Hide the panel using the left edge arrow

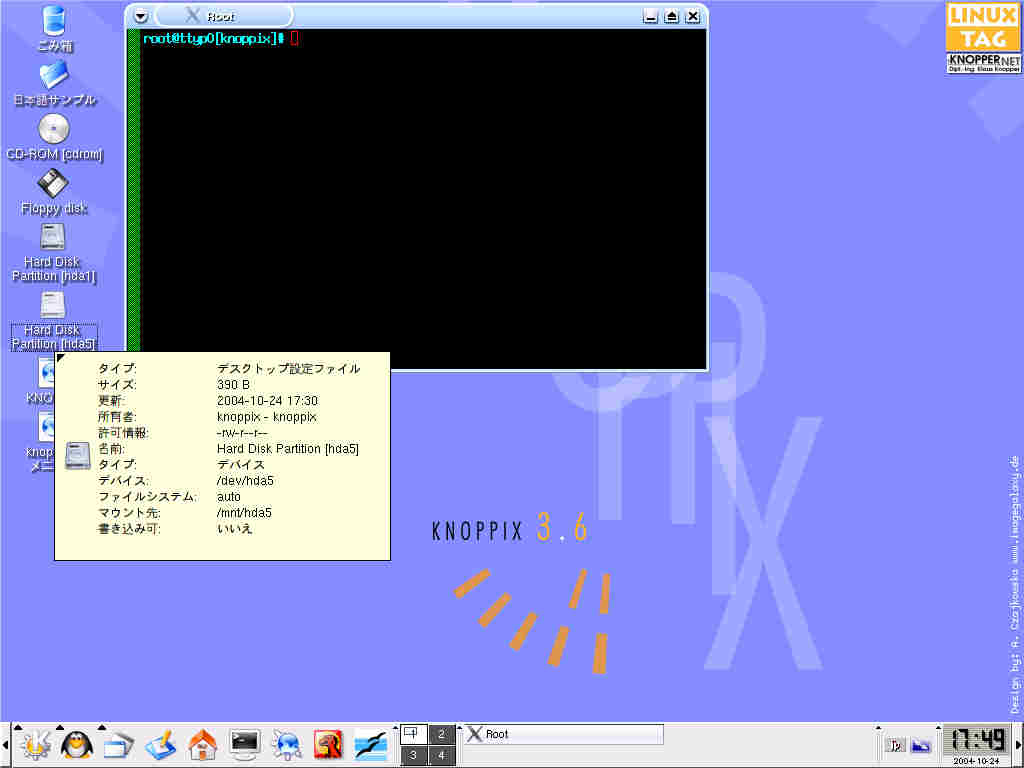[4, 745]
